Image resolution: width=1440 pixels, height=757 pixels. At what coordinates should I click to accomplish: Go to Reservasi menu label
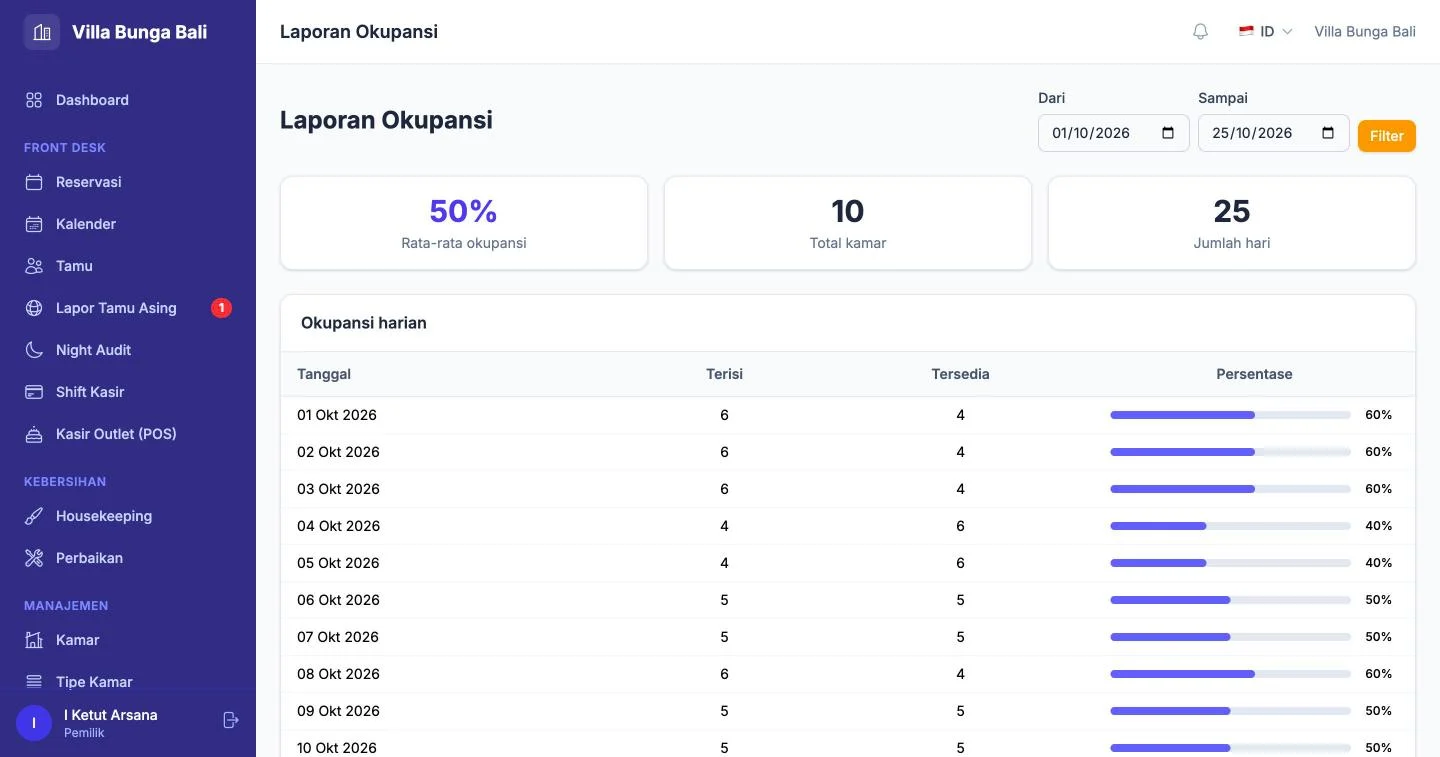point(89,182)
